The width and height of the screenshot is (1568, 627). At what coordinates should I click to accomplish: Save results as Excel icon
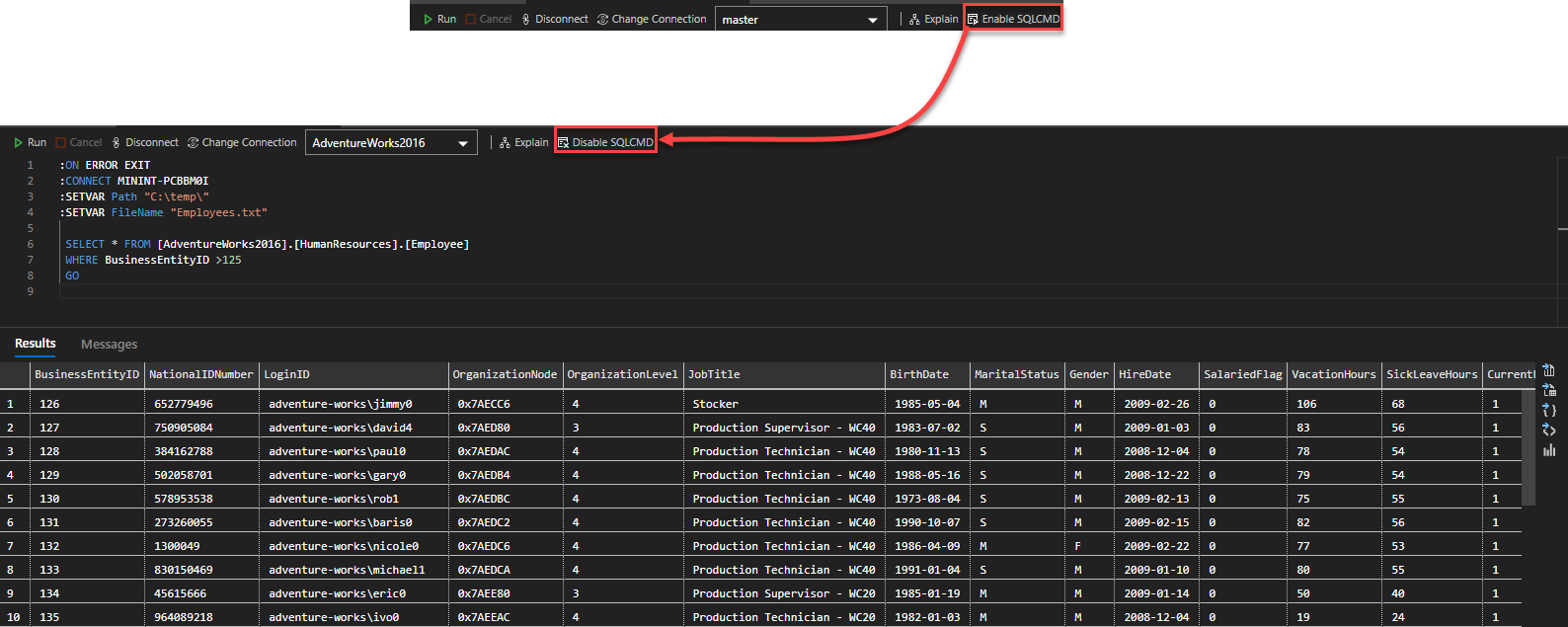click(x=1548, y=390)
